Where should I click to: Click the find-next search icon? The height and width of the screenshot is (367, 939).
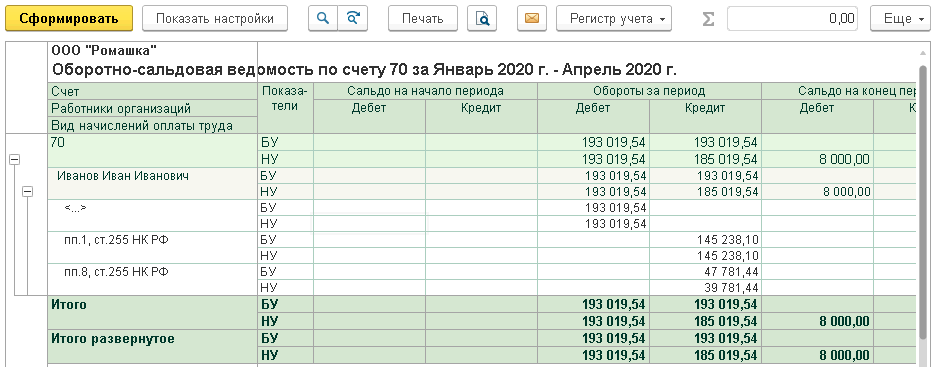coord(352,19)
